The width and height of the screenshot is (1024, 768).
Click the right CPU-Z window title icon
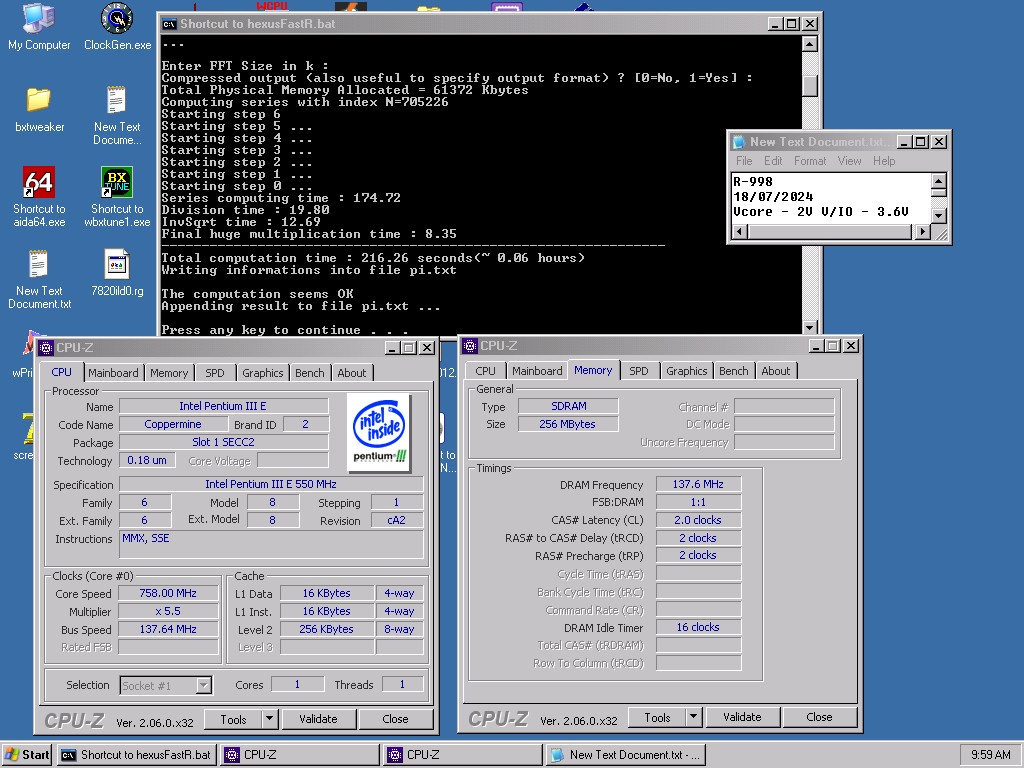(470, 345)
